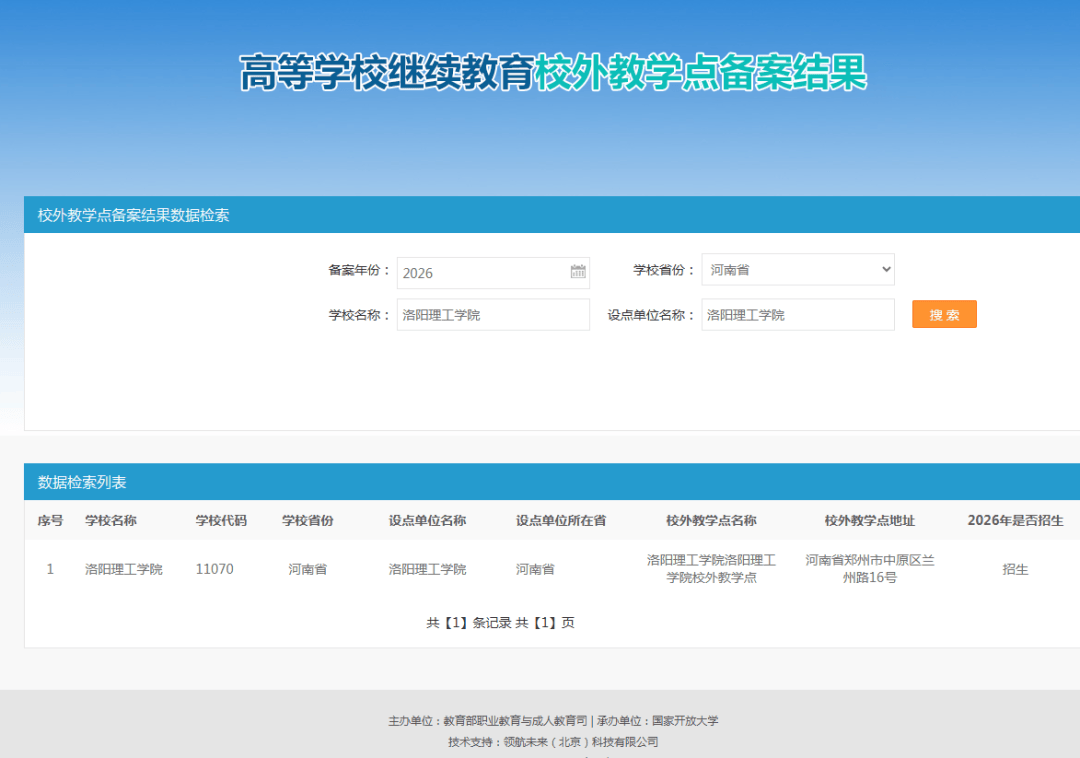
Task: Expand the 学校省份 dropdown showing 河南省
Action: pos(798,269)
